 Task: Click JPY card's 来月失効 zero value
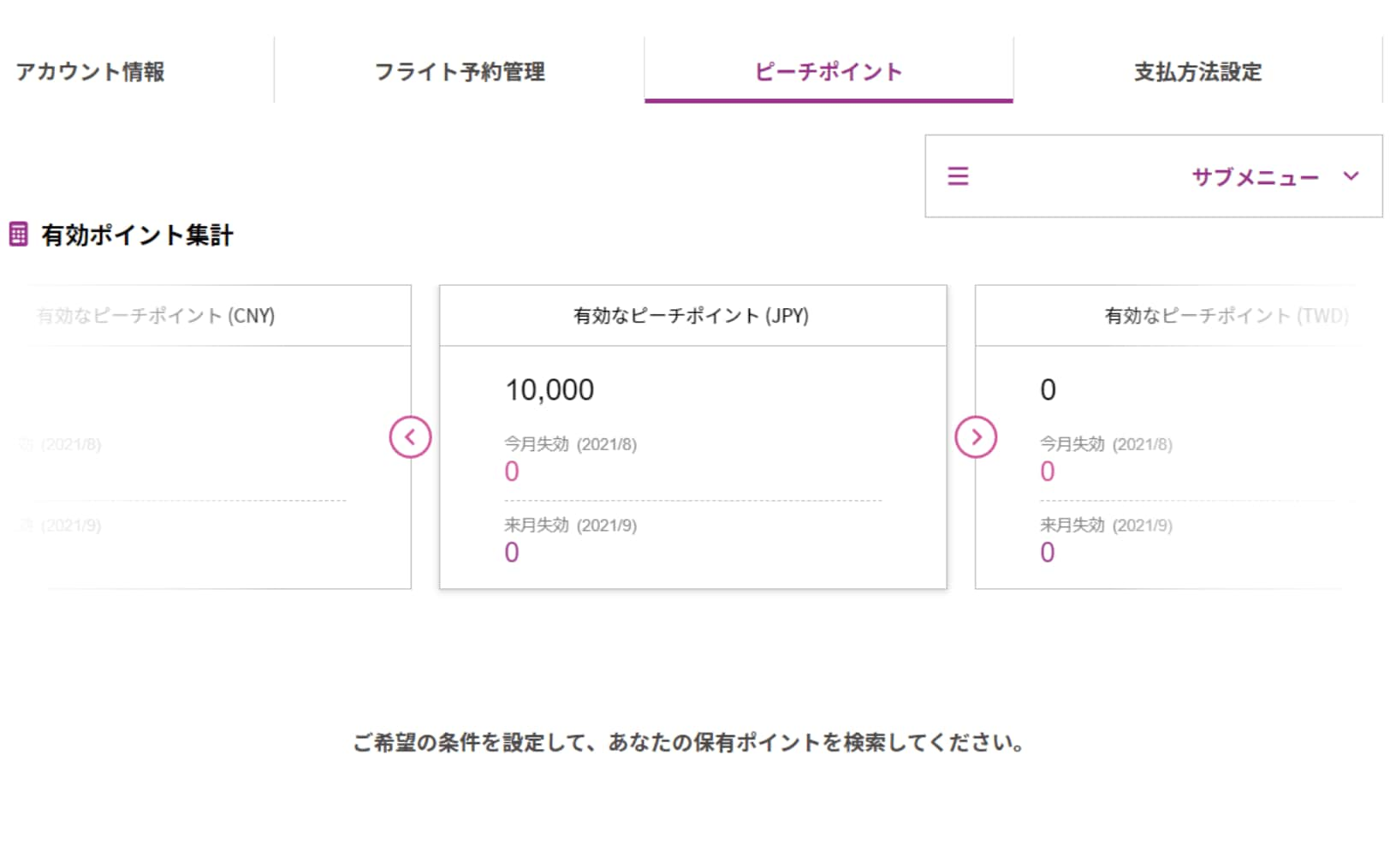click(x=512, y=553)
